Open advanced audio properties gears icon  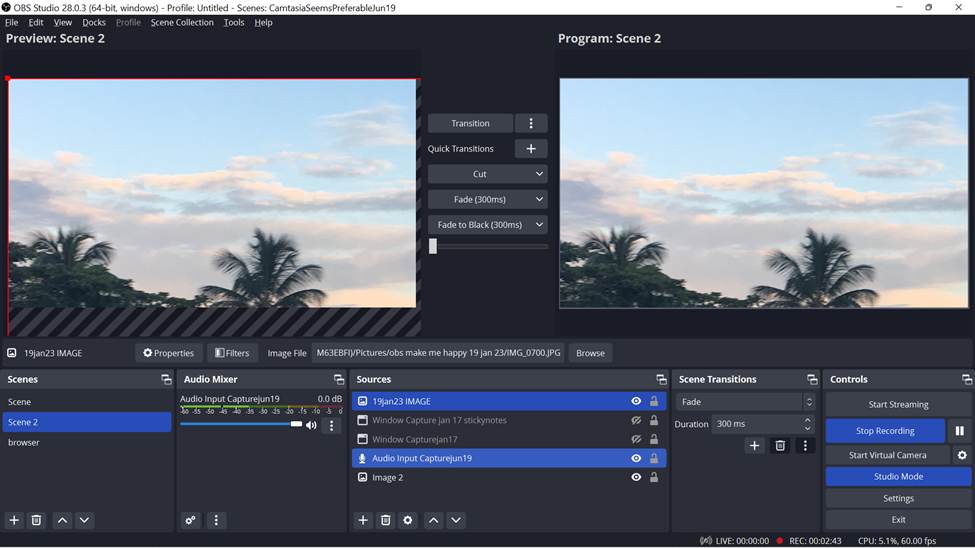(190, 520)
